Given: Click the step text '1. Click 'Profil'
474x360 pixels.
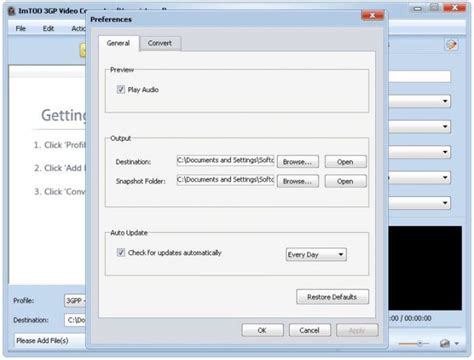Looking at the screenshot, I should 60,145.
